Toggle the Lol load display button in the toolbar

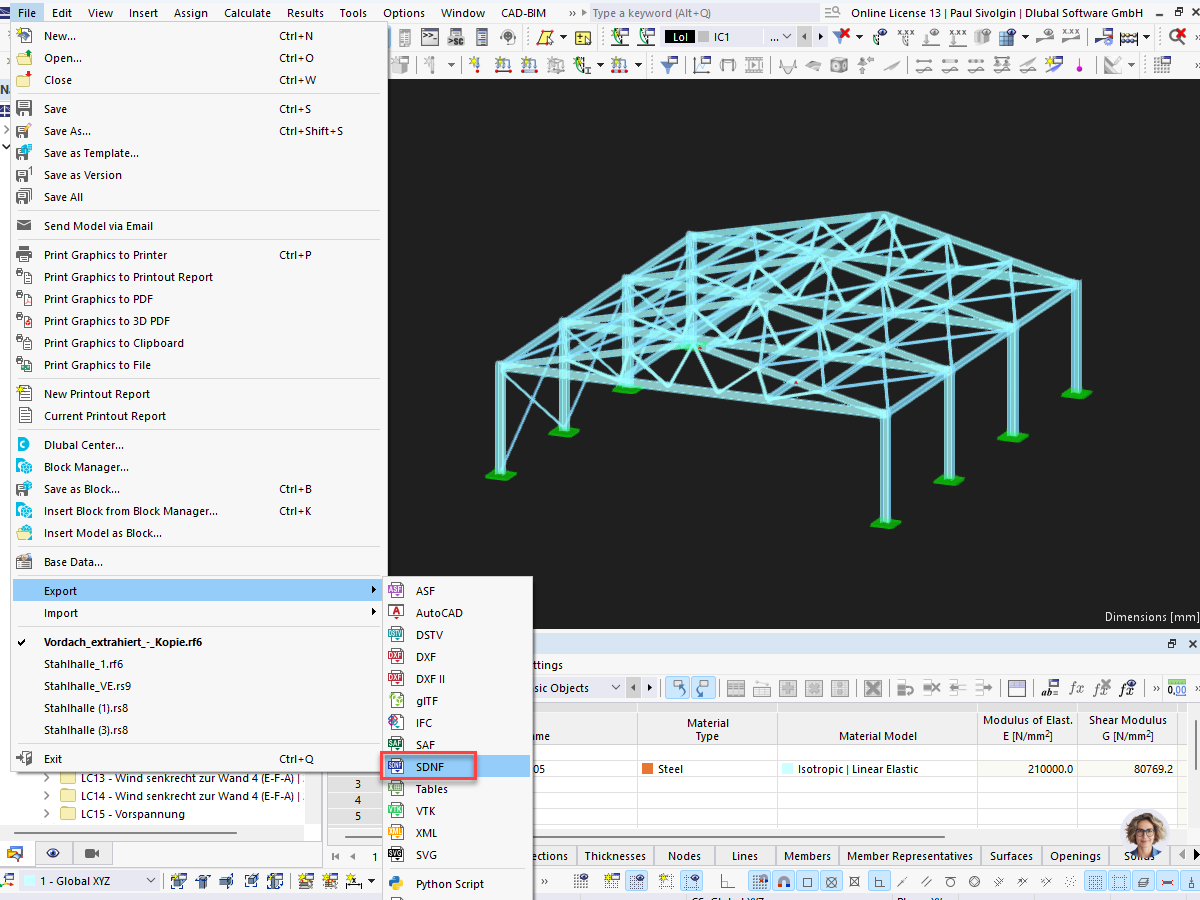[680, 36]
